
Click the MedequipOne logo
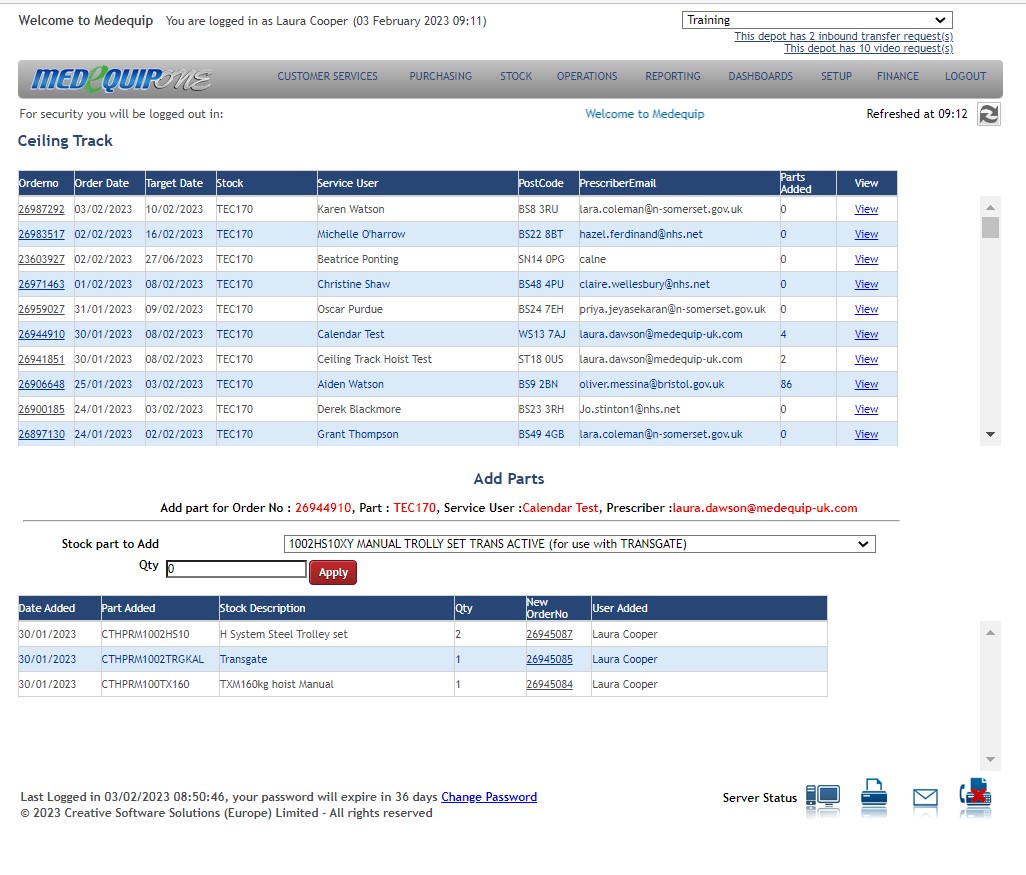(122, 79)
